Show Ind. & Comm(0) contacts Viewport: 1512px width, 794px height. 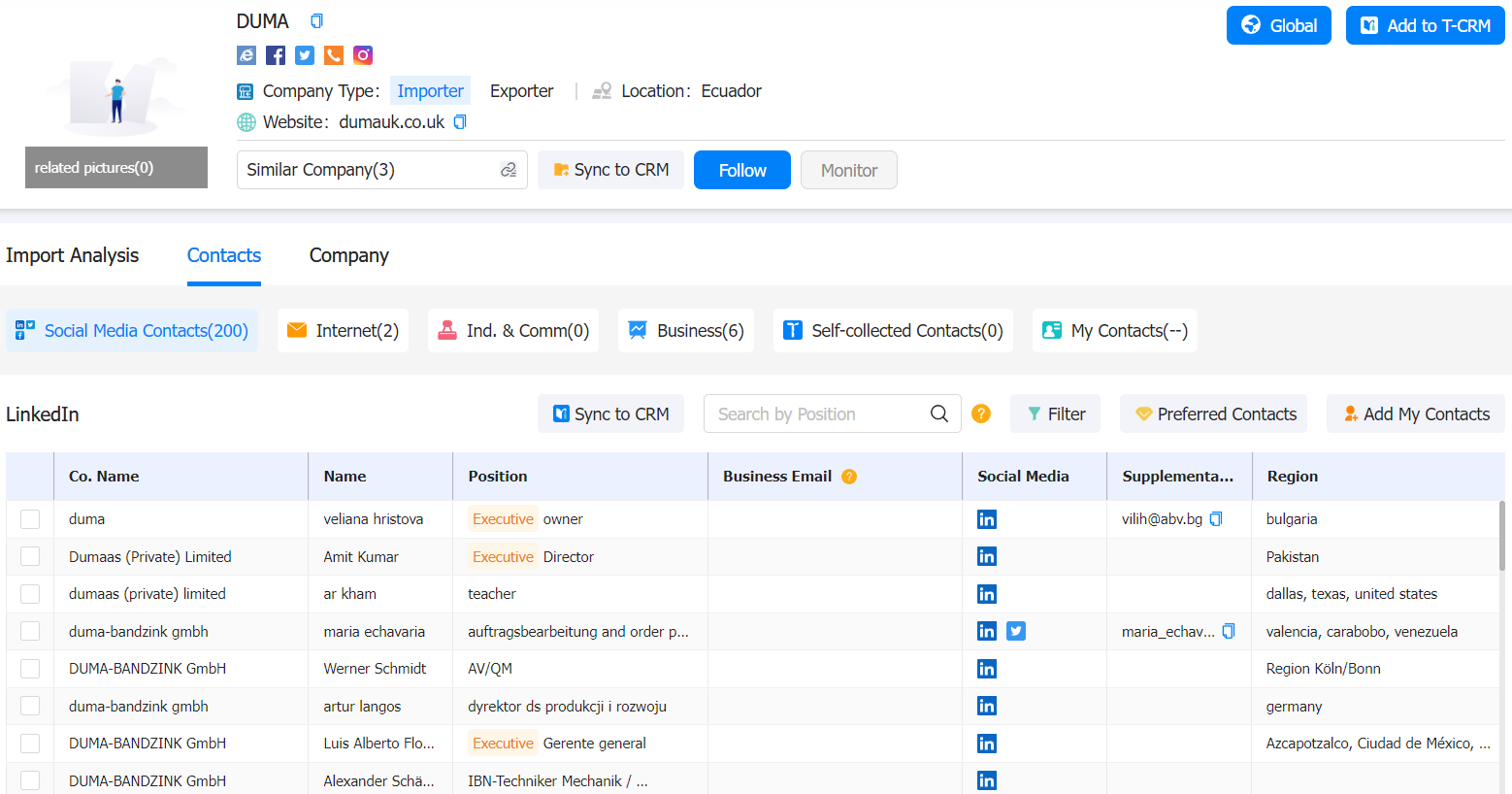pyautogui.click(x=513, y=331)
